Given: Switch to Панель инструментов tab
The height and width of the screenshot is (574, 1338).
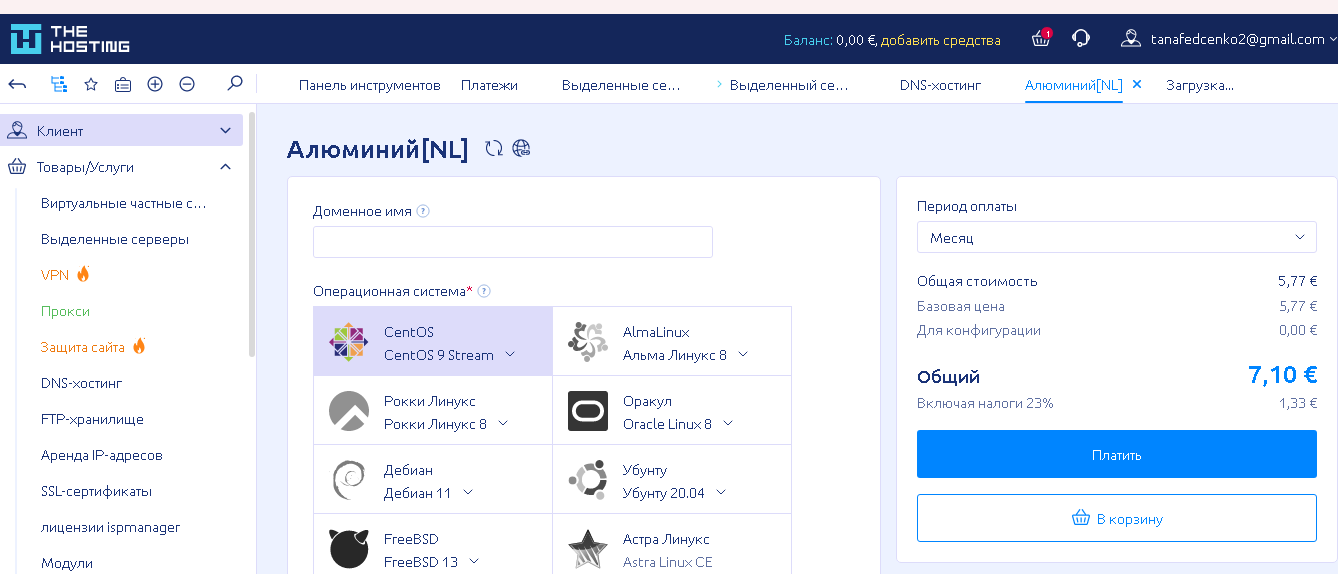Looking at the screenshot, I should pos(370,85).
